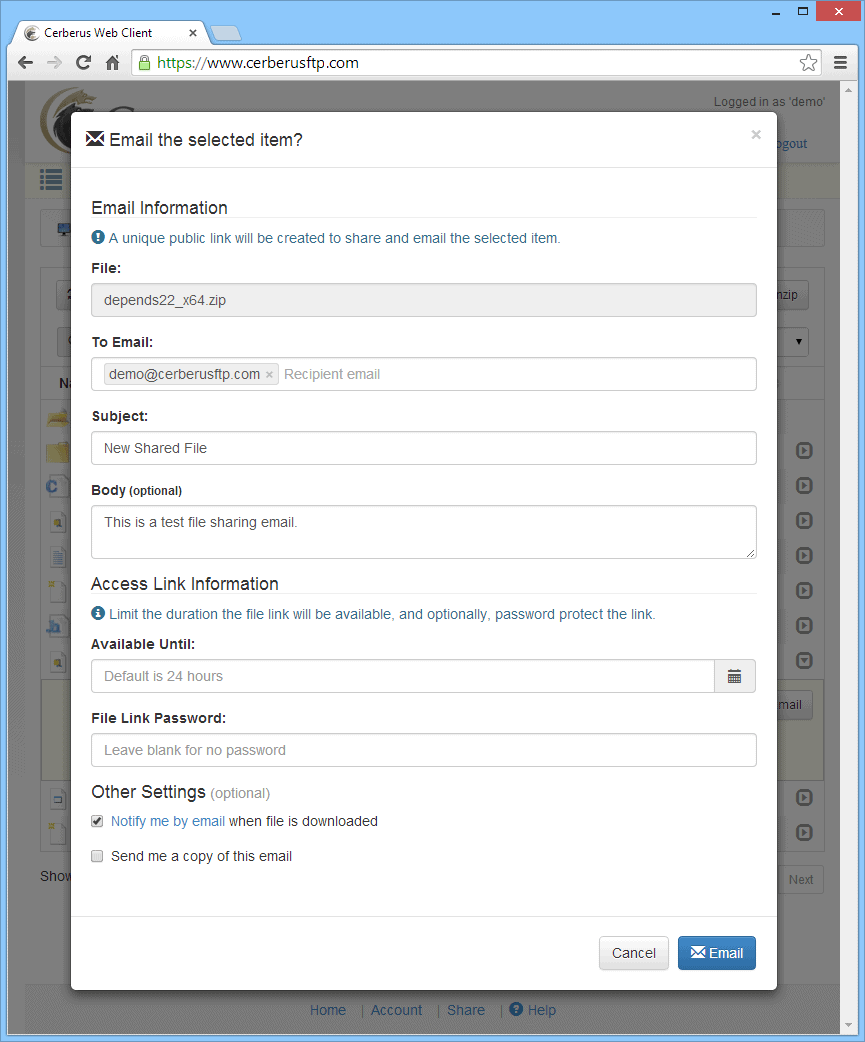Click the browser home icon
Viewport: 865px width, 1042px height.
tap(113, 62)
